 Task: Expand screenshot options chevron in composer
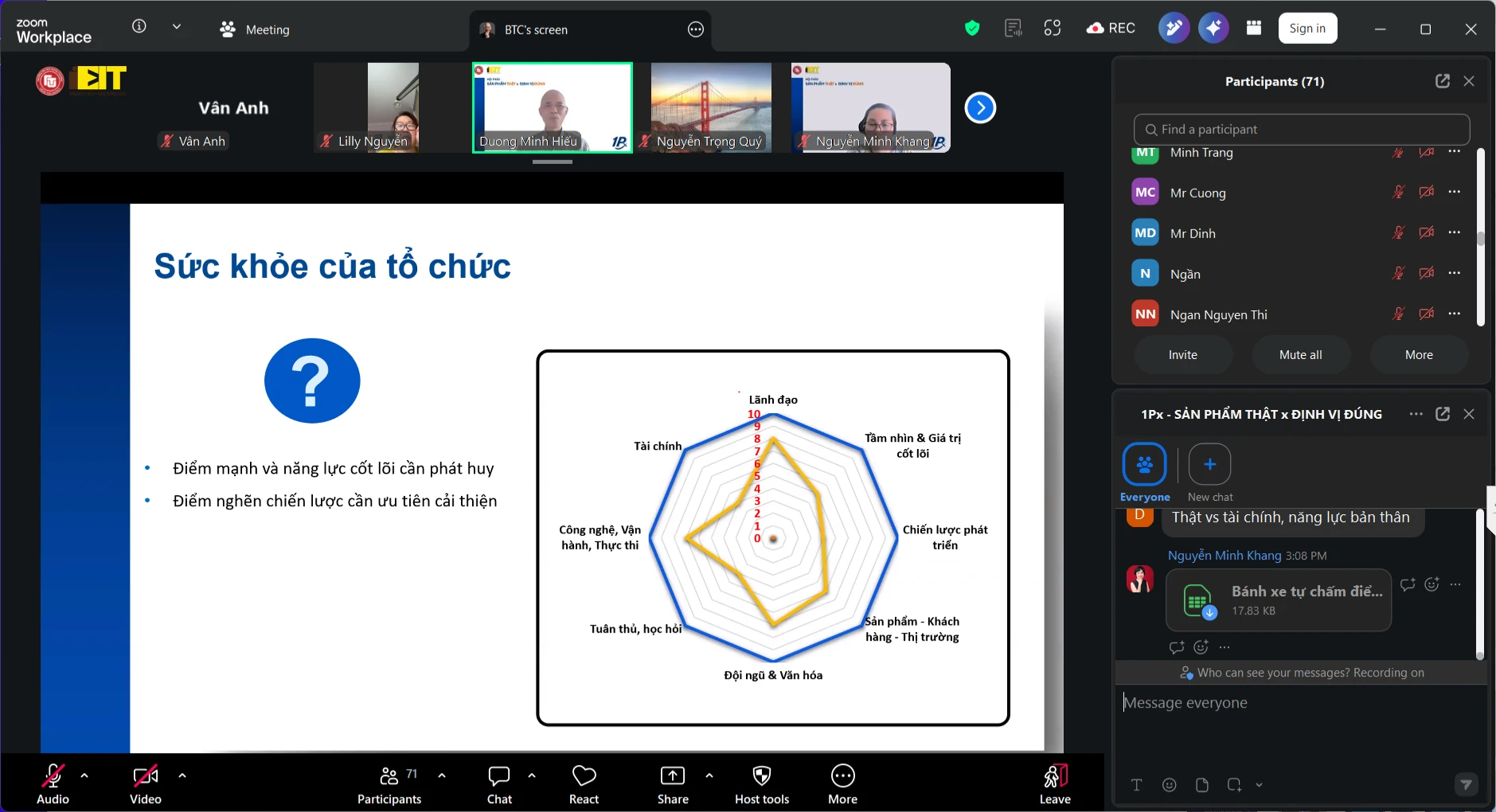tap(1259, 785)
